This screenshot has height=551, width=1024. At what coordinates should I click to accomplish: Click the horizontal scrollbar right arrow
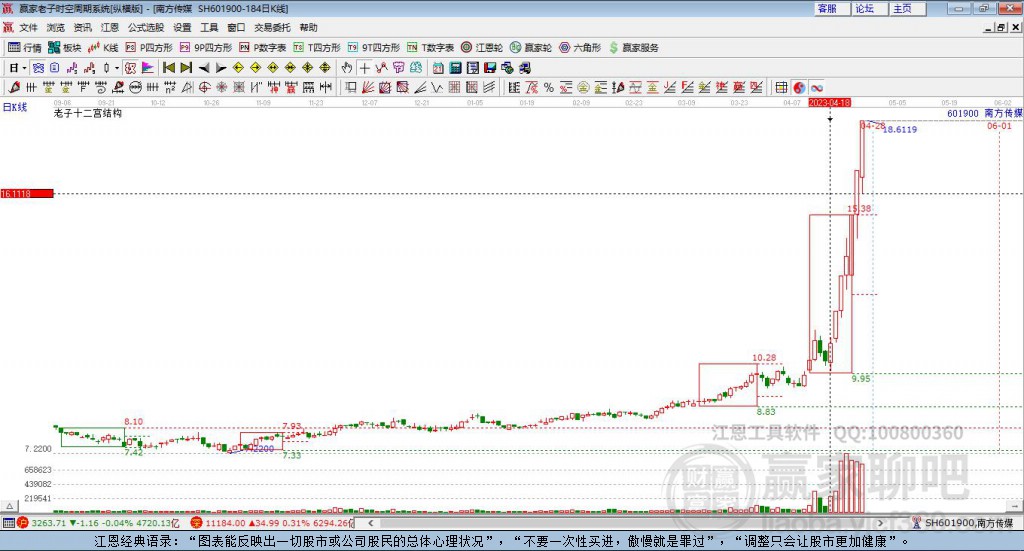click(x=880, y=523)
